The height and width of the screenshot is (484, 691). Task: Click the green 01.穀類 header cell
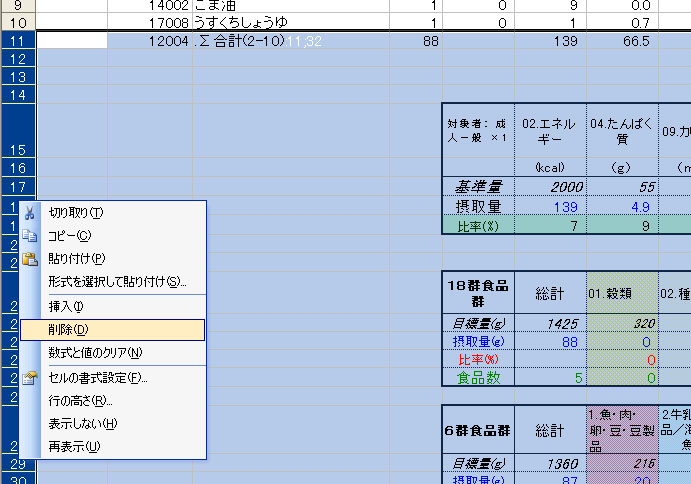pyautogui.click(x=622, y=293)
